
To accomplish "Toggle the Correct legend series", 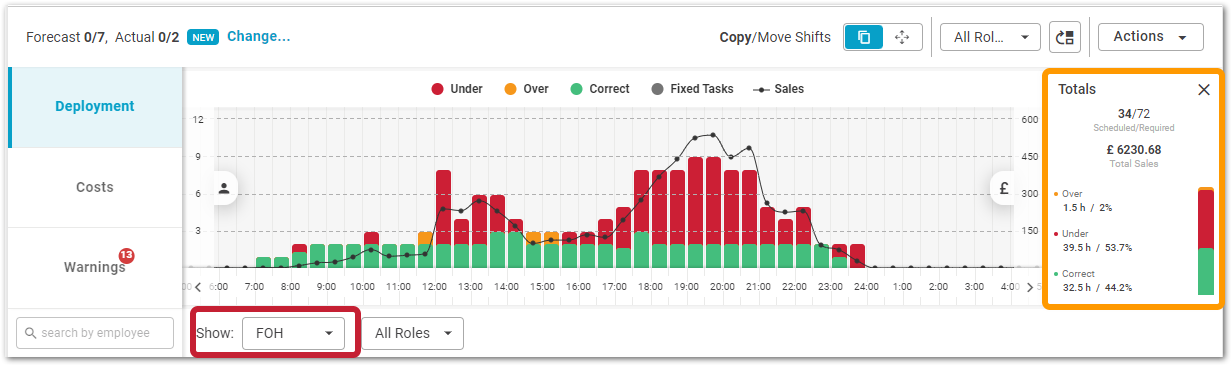I will pos(600,89).
